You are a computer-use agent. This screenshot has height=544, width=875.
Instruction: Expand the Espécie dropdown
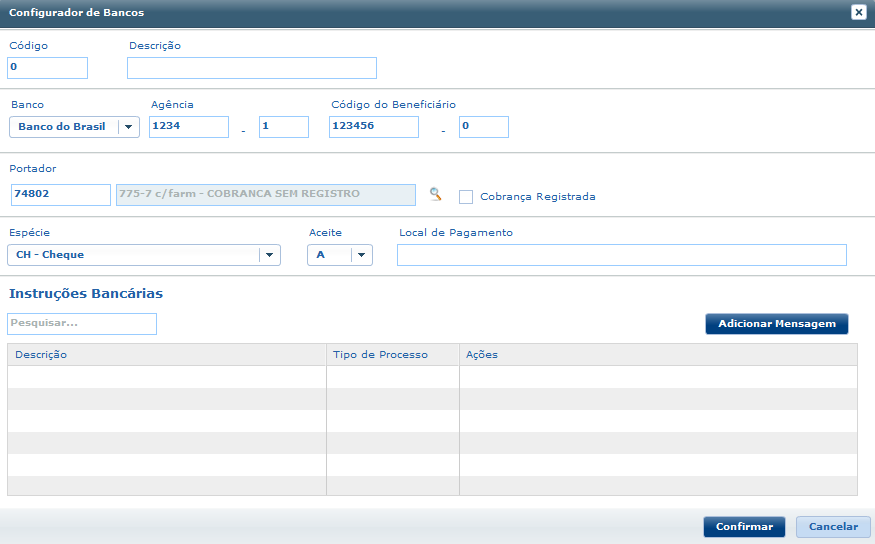click(x=268, y=255)
